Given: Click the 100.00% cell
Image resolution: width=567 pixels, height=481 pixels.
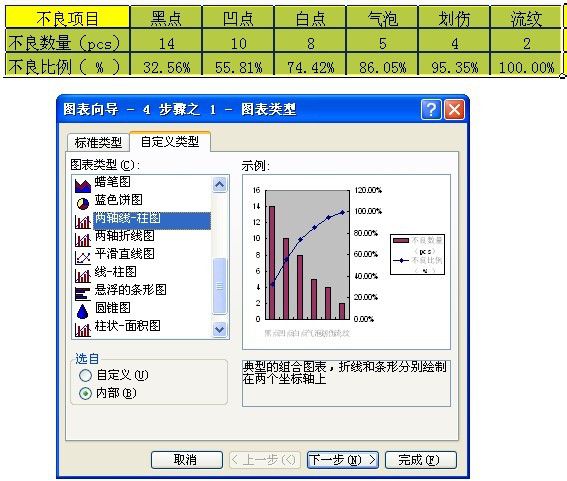Looking at the screenshot, I should pyautogui.click(x=526, y=64).
